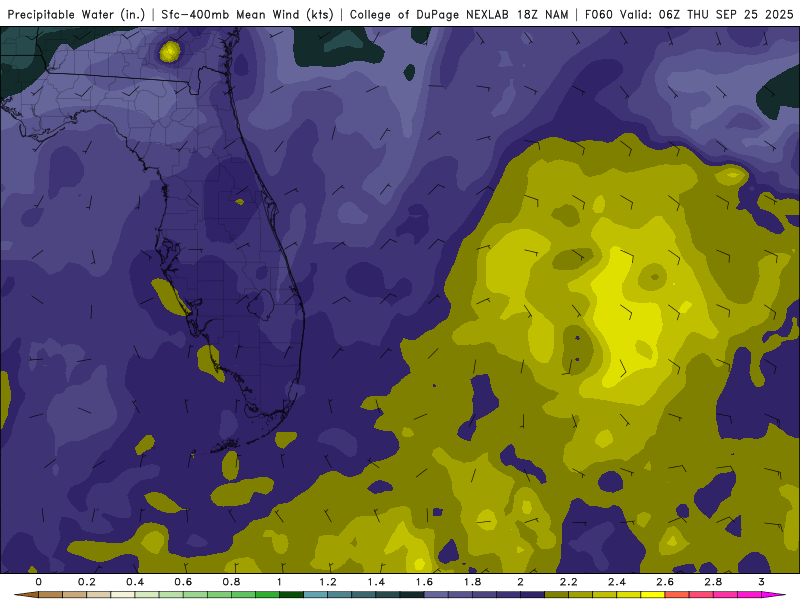Viewport: 800px width, 600px height.
Task: Click the 'Sfc-400mb Mean Wind (kts)' title text
Action: pyautogui.click(x=247, y=14)
